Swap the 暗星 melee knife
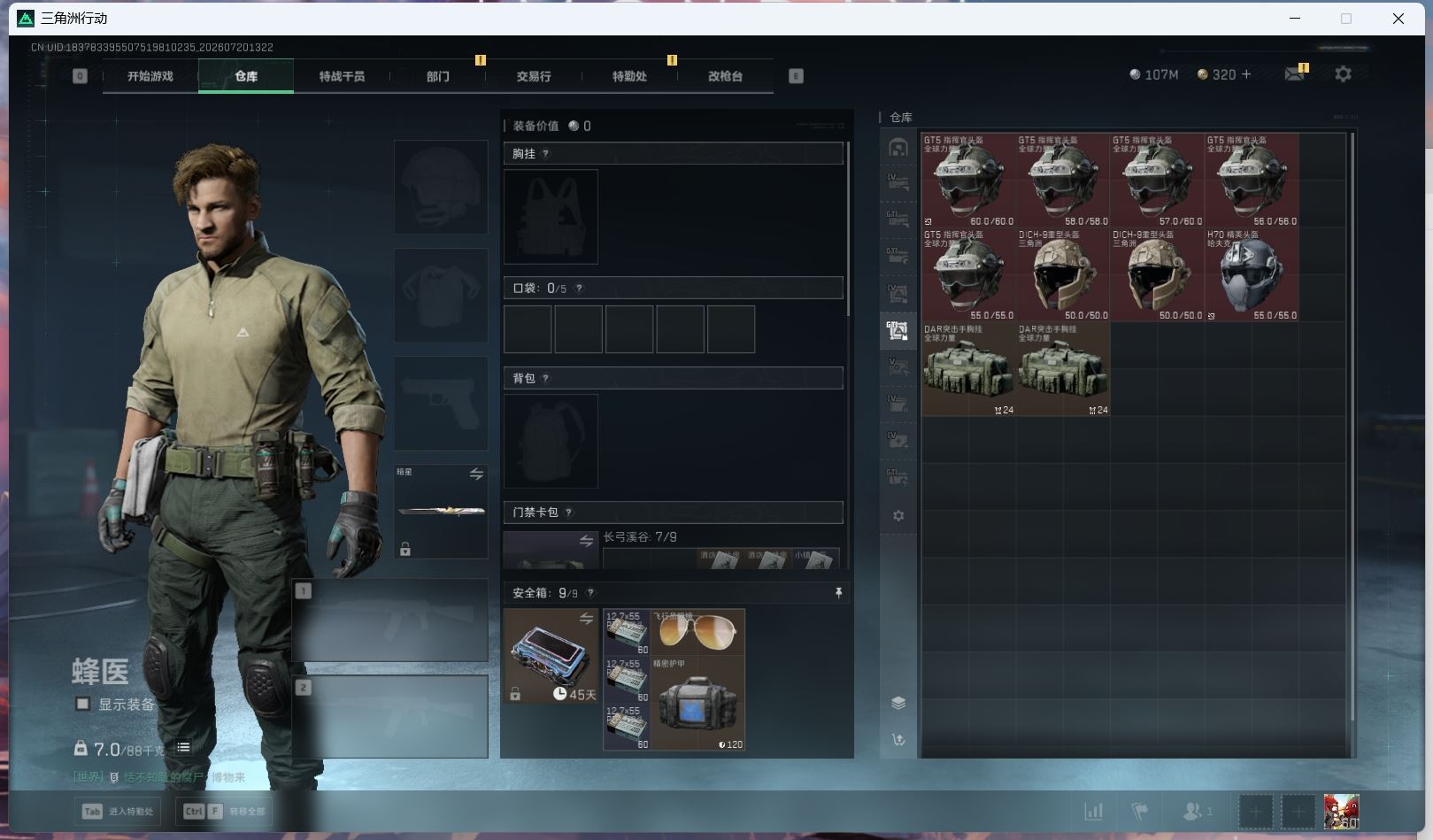Image resolution: width=1433 pixels, height=840 pixels. click(476, 474)
